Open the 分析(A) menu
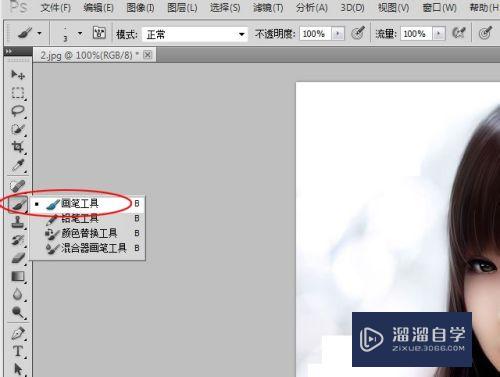 click(312, 8)
